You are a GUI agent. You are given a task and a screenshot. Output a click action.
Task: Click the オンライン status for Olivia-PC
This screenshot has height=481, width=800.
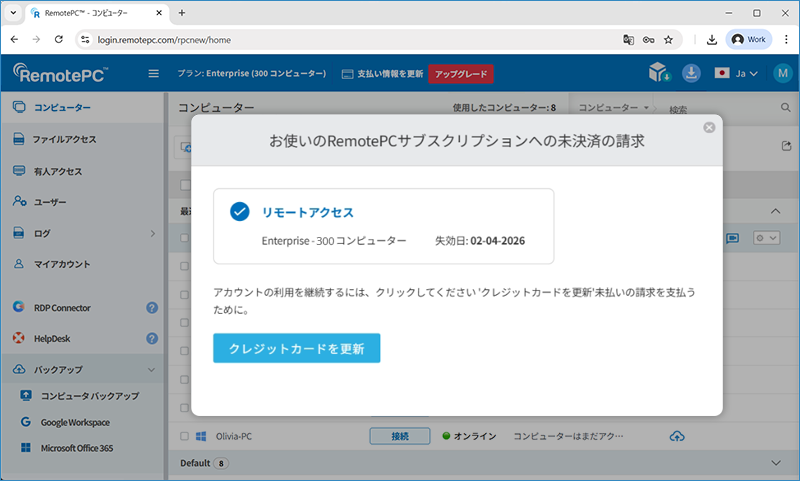[470, 436]
